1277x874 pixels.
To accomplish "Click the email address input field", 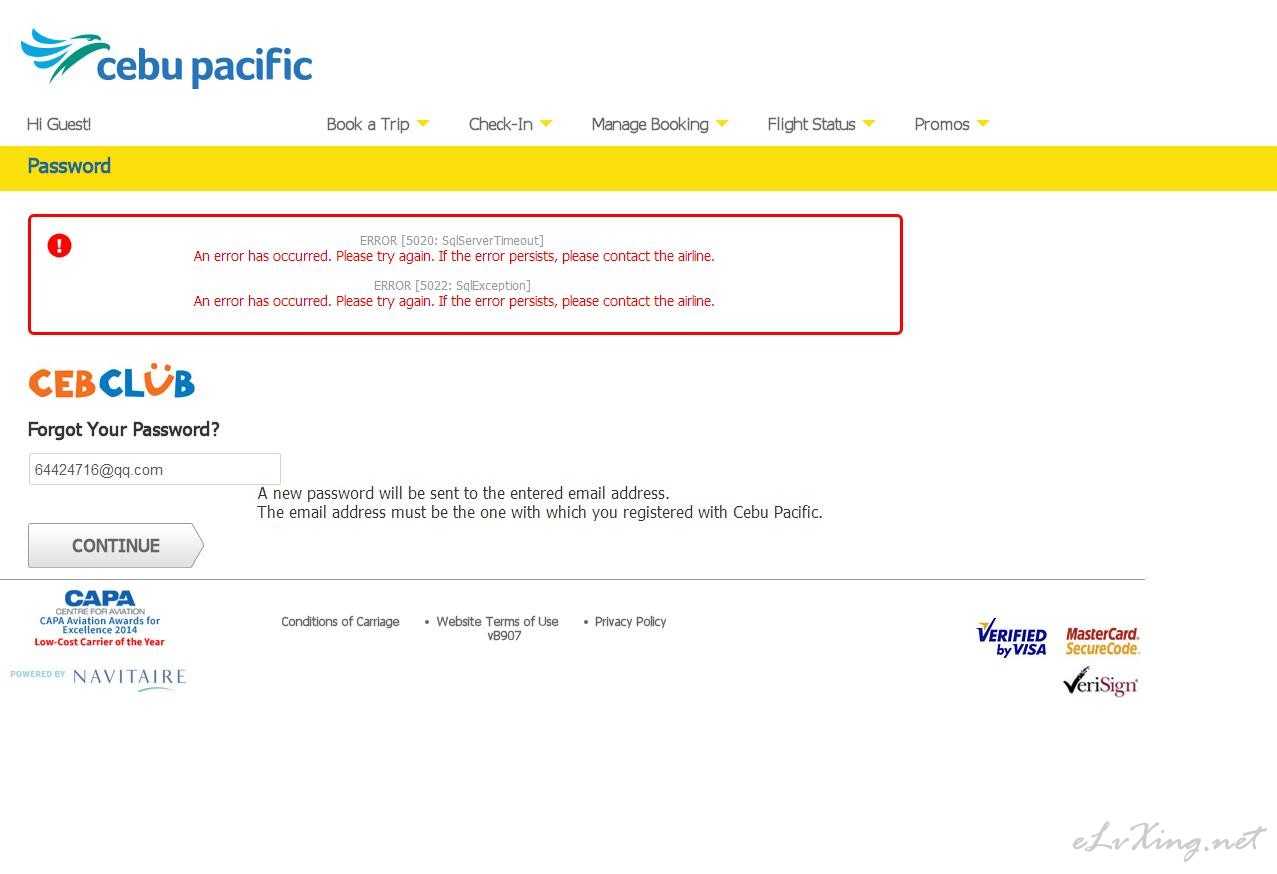I will pos(154,469).
